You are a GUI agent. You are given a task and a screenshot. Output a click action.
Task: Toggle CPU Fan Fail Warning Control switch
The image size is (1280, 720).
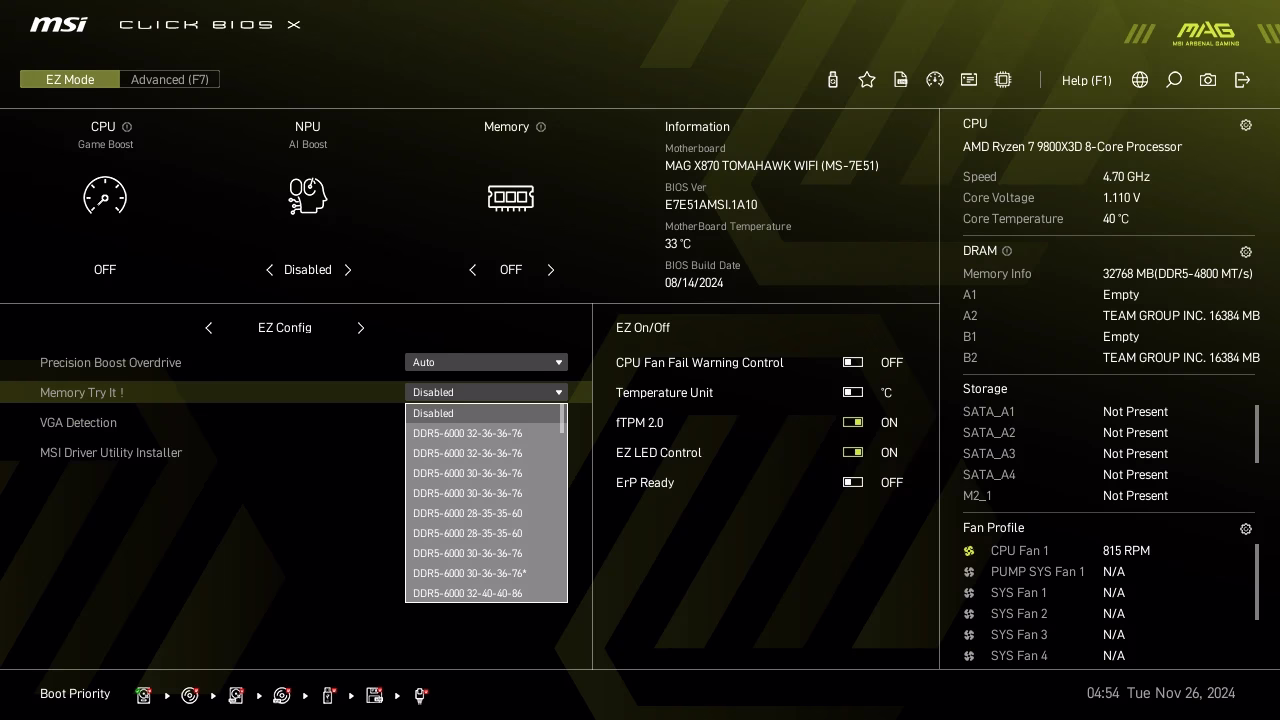[853, 362]
